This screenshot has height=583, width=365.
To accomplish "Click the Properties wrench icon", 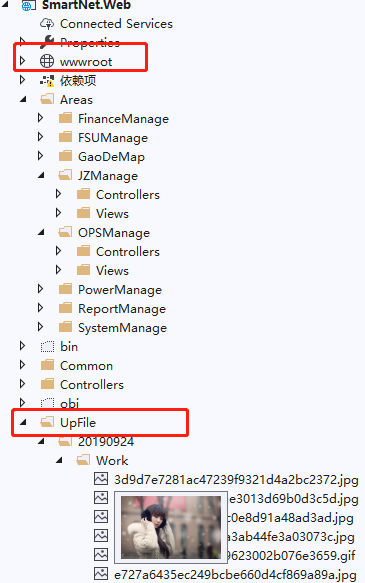I will 47,42.
